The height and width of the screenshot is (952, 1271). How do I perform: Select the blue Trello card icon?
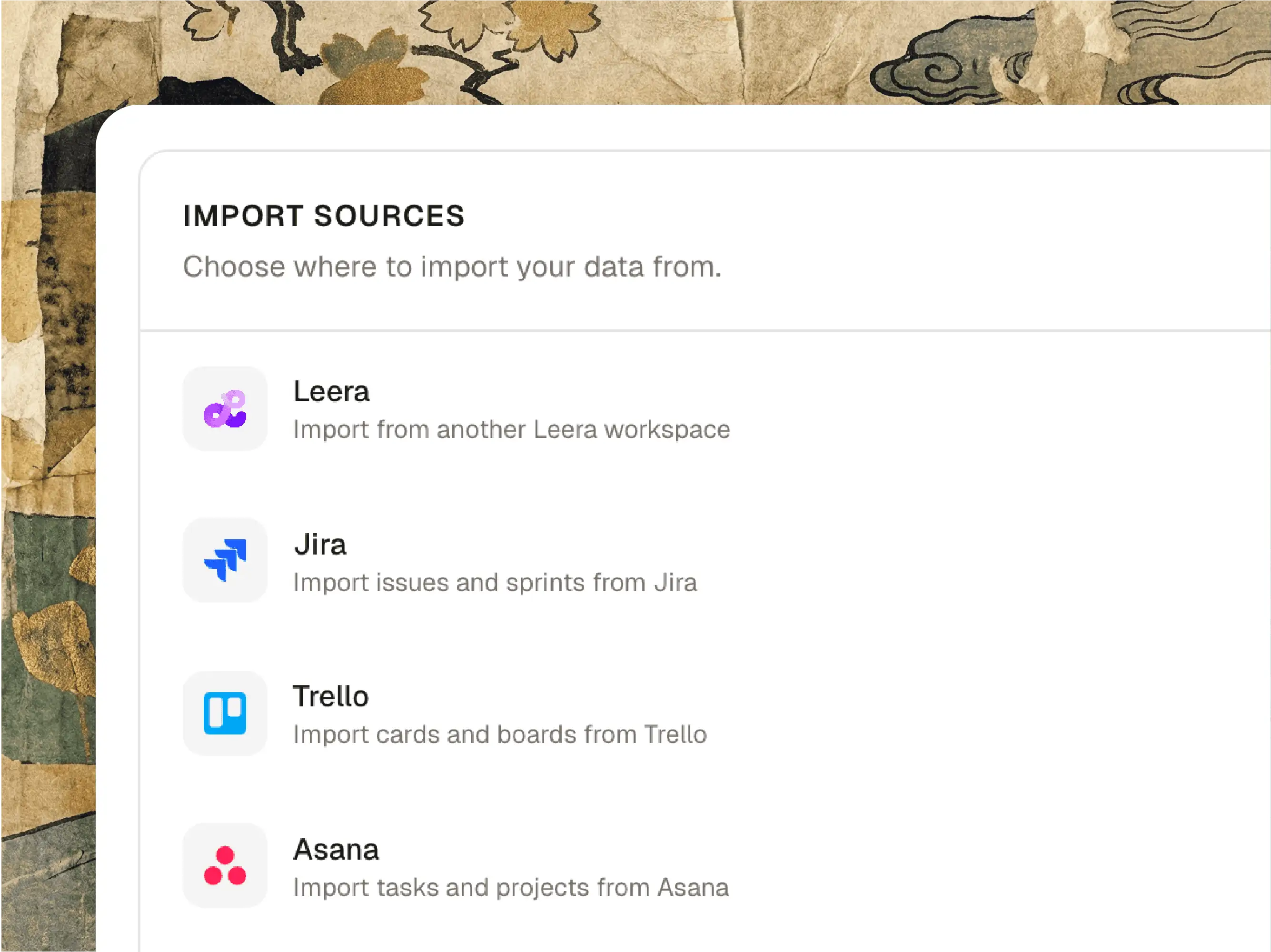coord(225,714)
